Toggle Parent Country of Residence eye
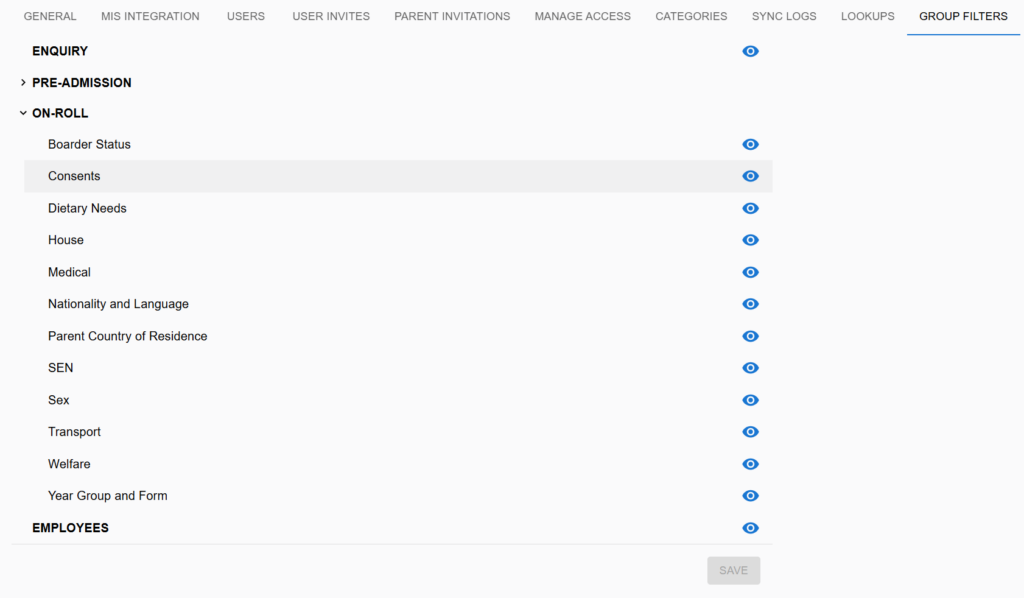This screenshot has width=1024, height=598. point(750,336)
